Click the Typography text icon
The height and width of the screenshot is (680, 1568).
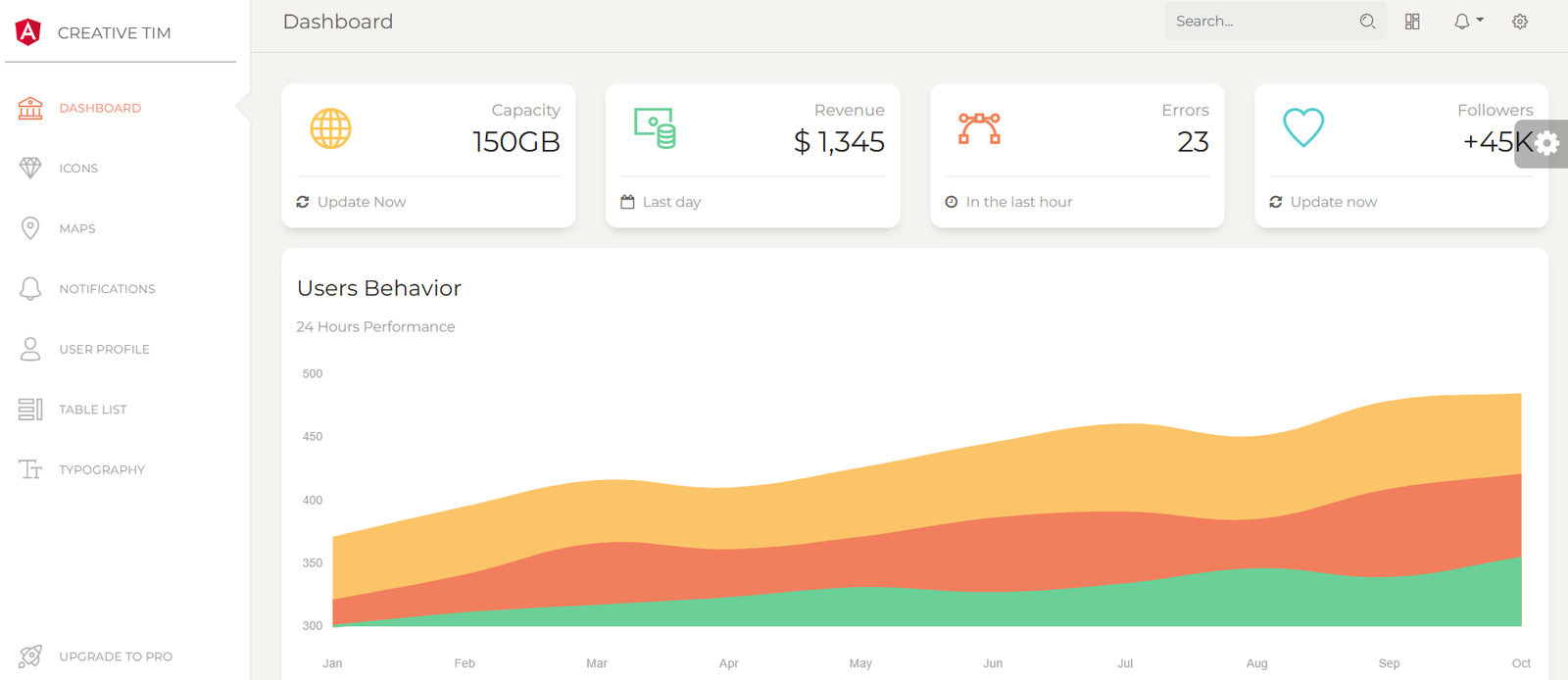(30, 469)
